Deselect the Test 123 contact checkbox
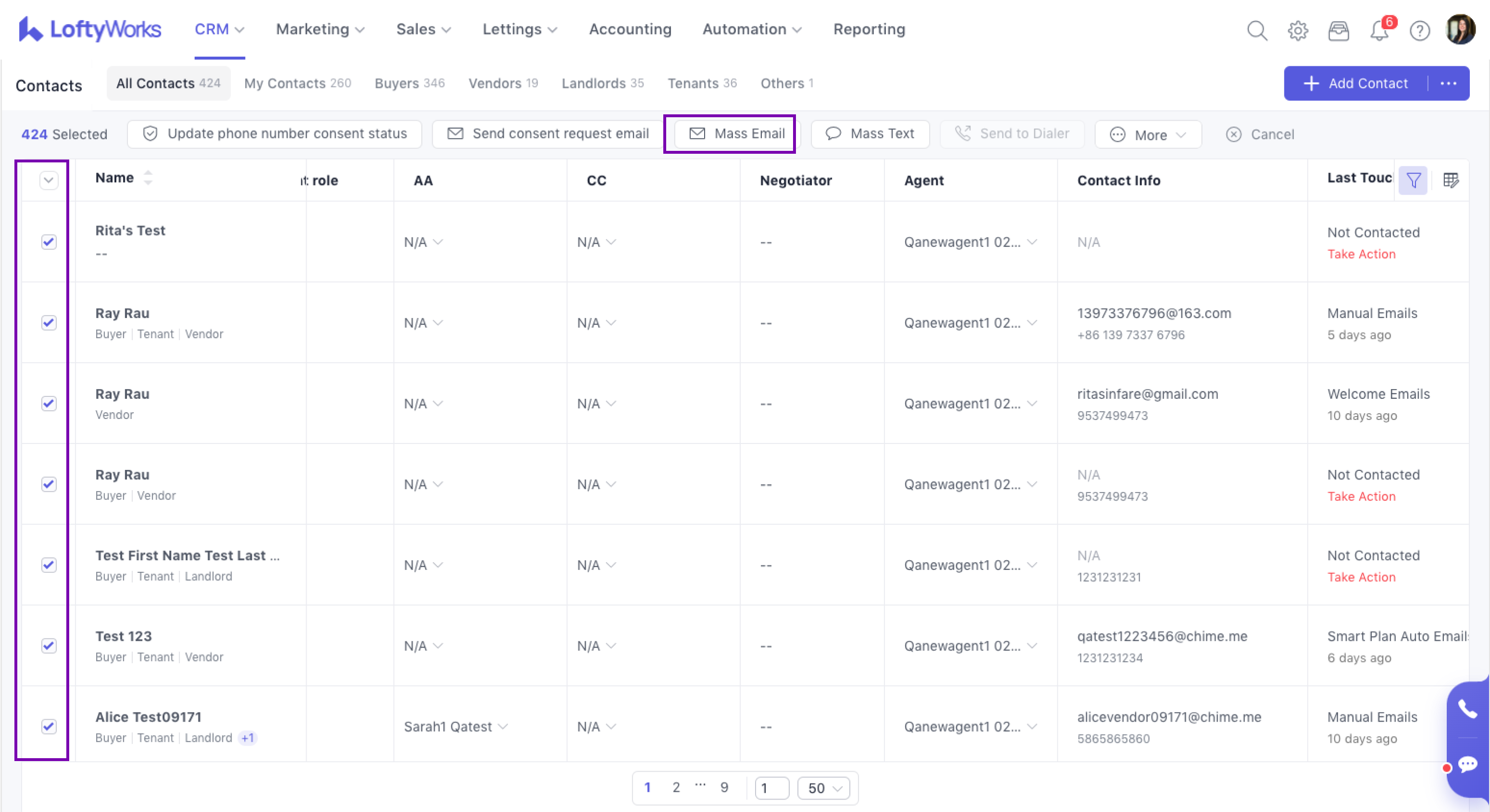The height and width of the screenshot is (812, 1490). pos(49,645)
